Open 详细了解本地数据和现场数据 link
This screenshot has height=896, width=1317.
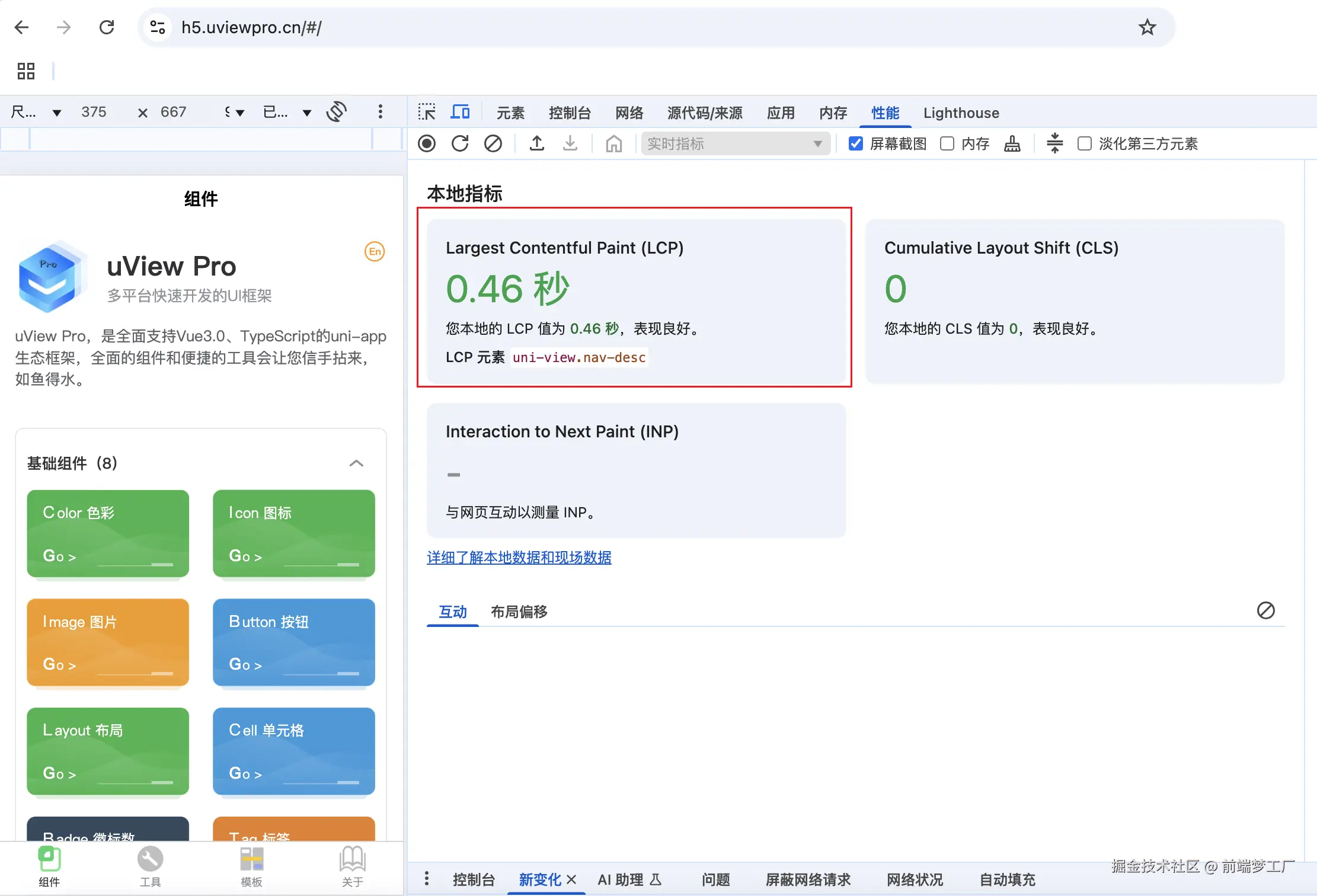click(x=519, y=558)
